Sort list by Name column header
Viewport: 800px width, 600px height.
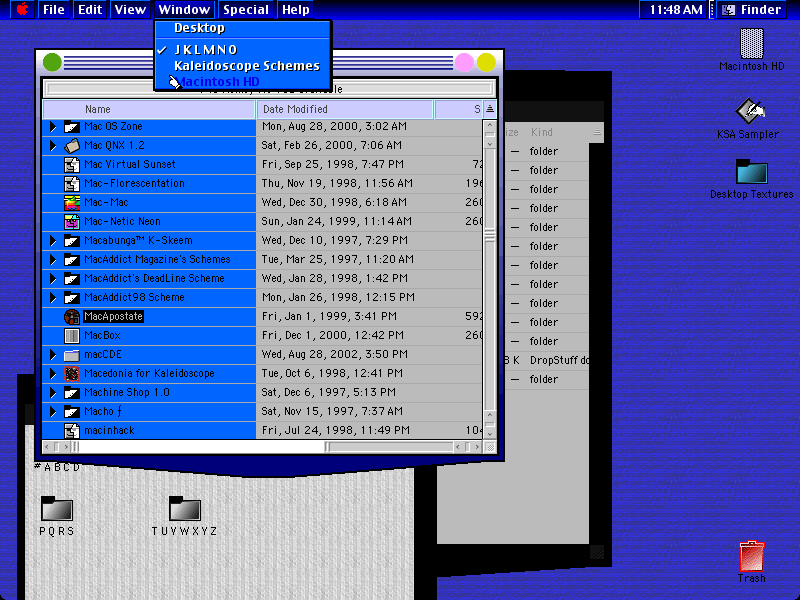149,109
